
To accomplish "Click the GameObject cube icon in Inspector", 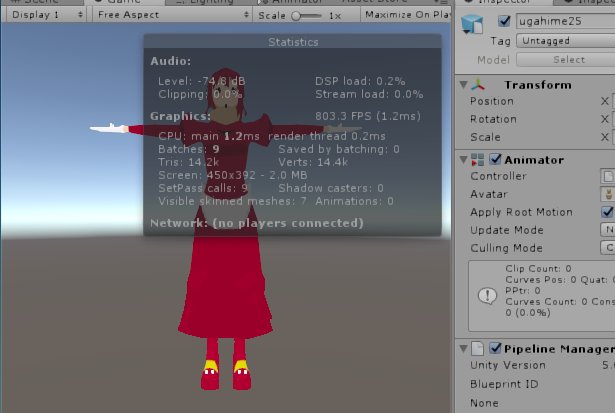I will click(472, 24).
